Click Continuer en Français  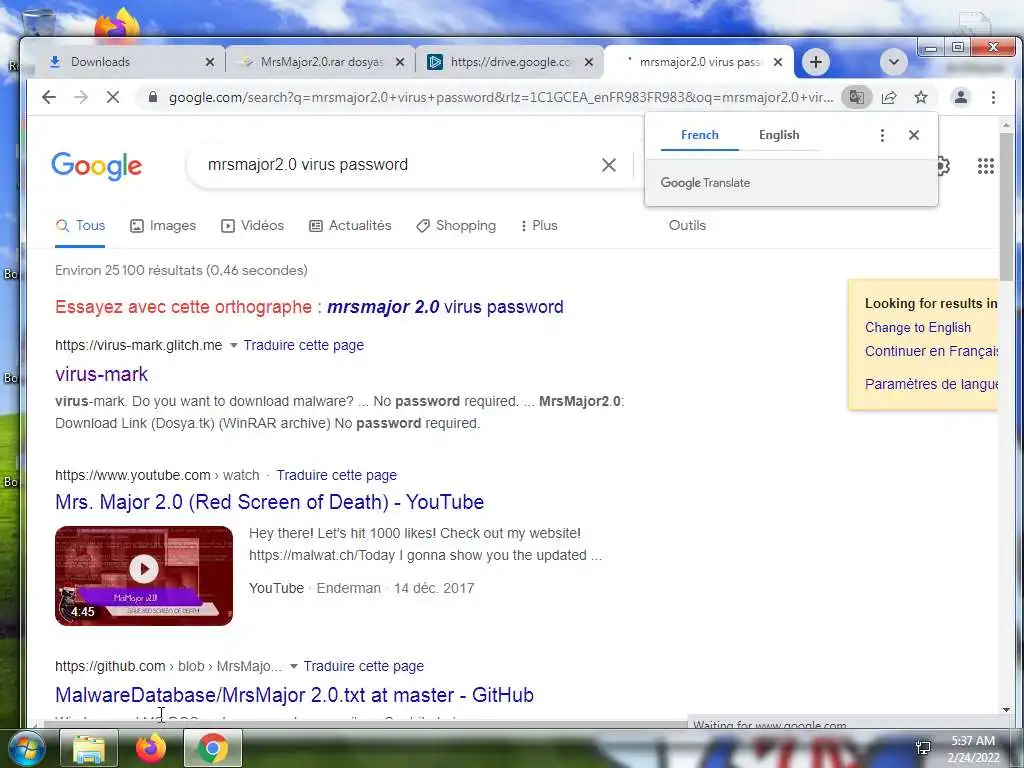[x=931, y=351]
